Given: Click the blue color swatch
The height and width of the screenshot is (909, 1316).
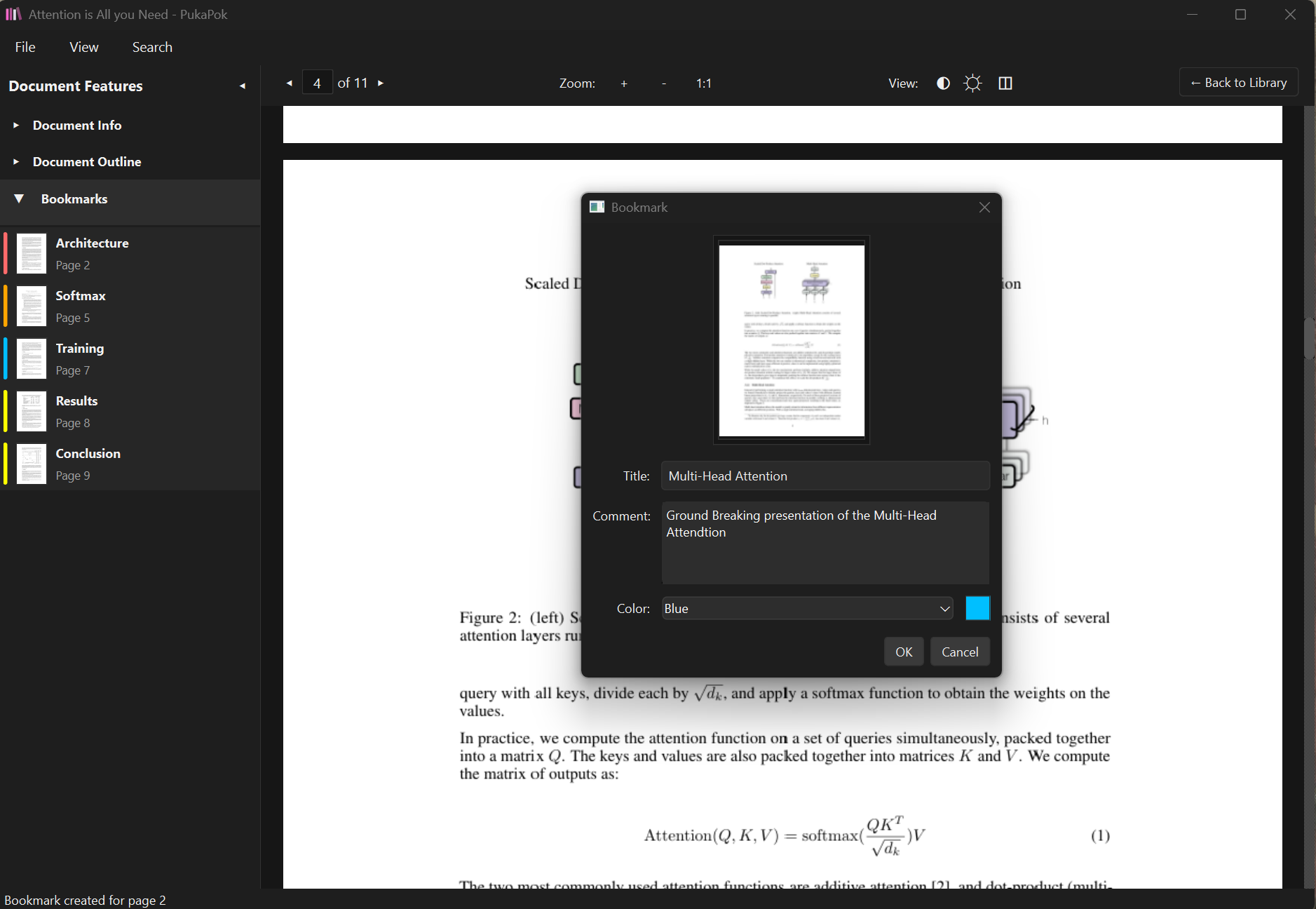Looking at the screenshot, I should point(977,608).
